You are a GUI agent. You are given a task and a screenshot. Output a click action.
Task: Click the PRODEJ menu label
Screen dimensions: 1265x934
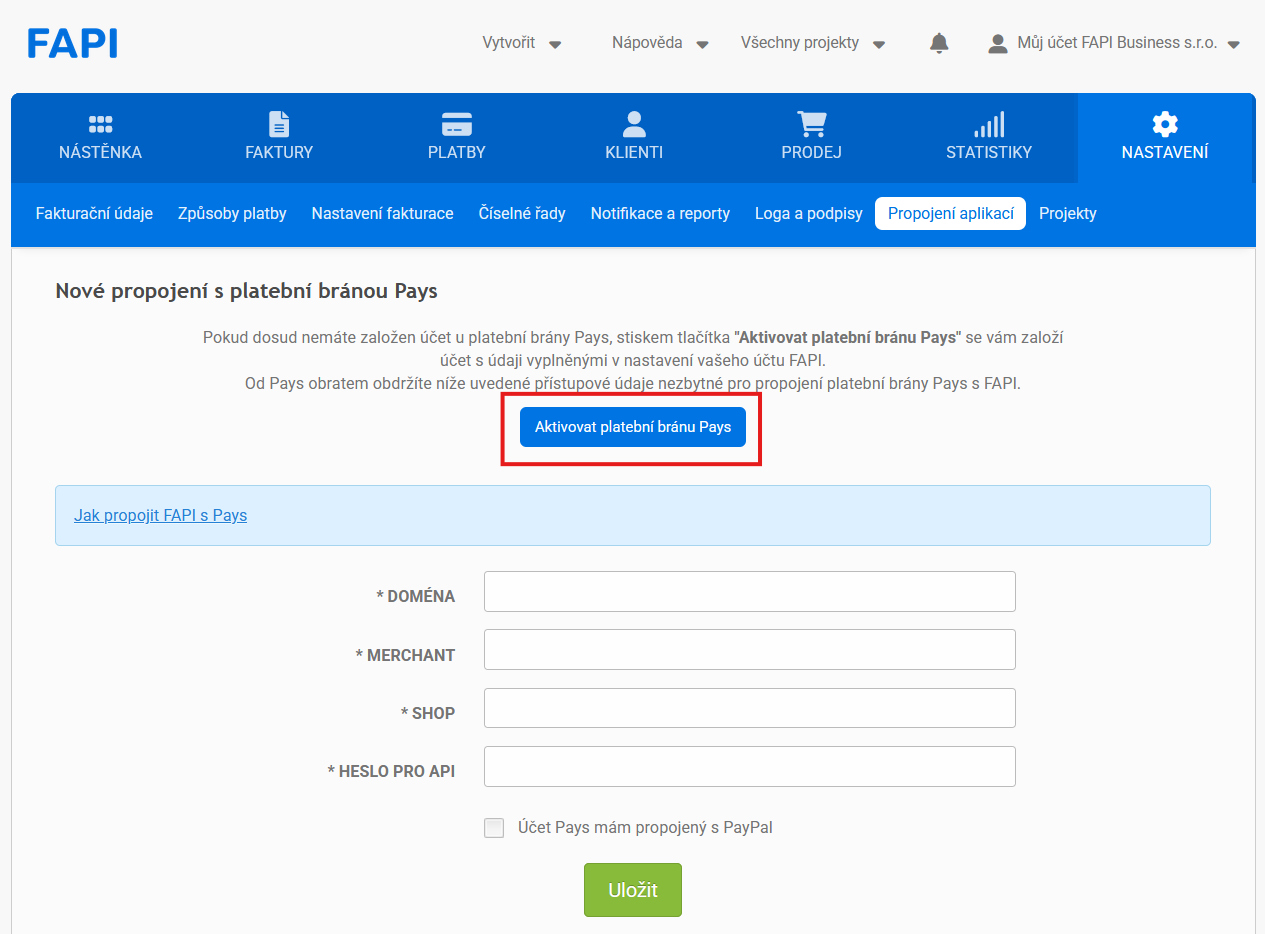click(x=811, y=153)
